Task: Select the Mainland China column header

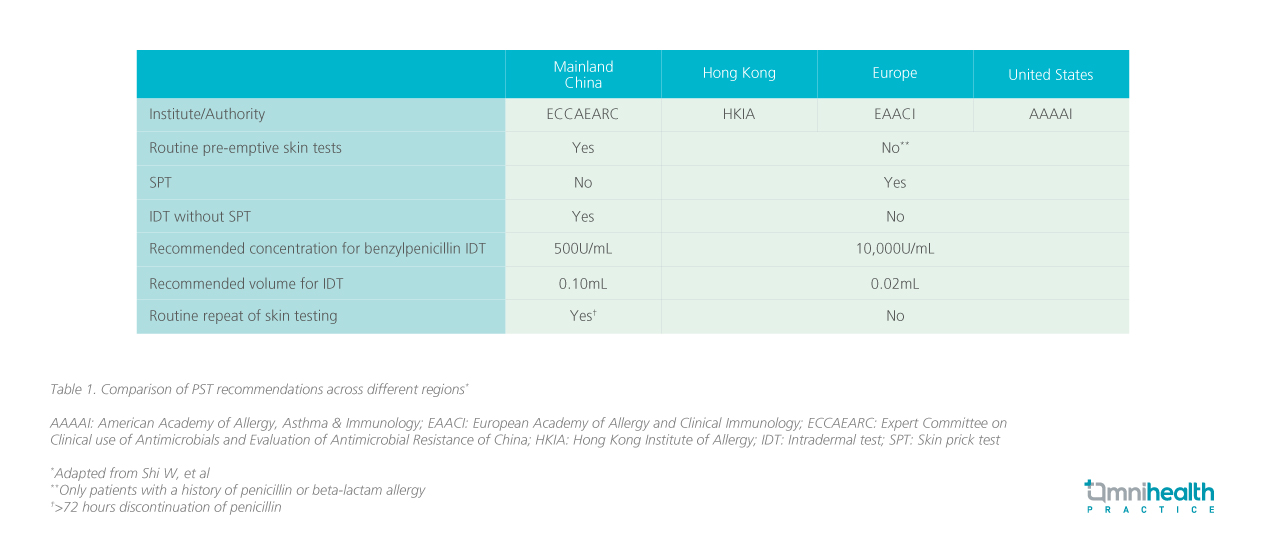Action: pyautogui.click(x=583, y=74)
